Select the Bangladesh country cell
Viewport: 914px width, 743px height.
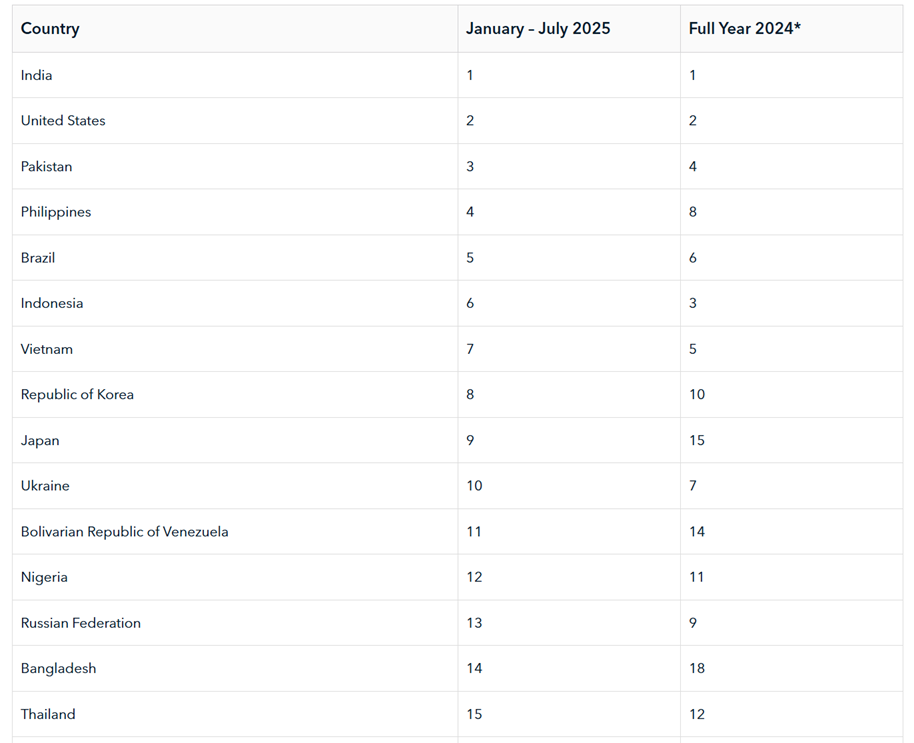[x=59, y=668]
